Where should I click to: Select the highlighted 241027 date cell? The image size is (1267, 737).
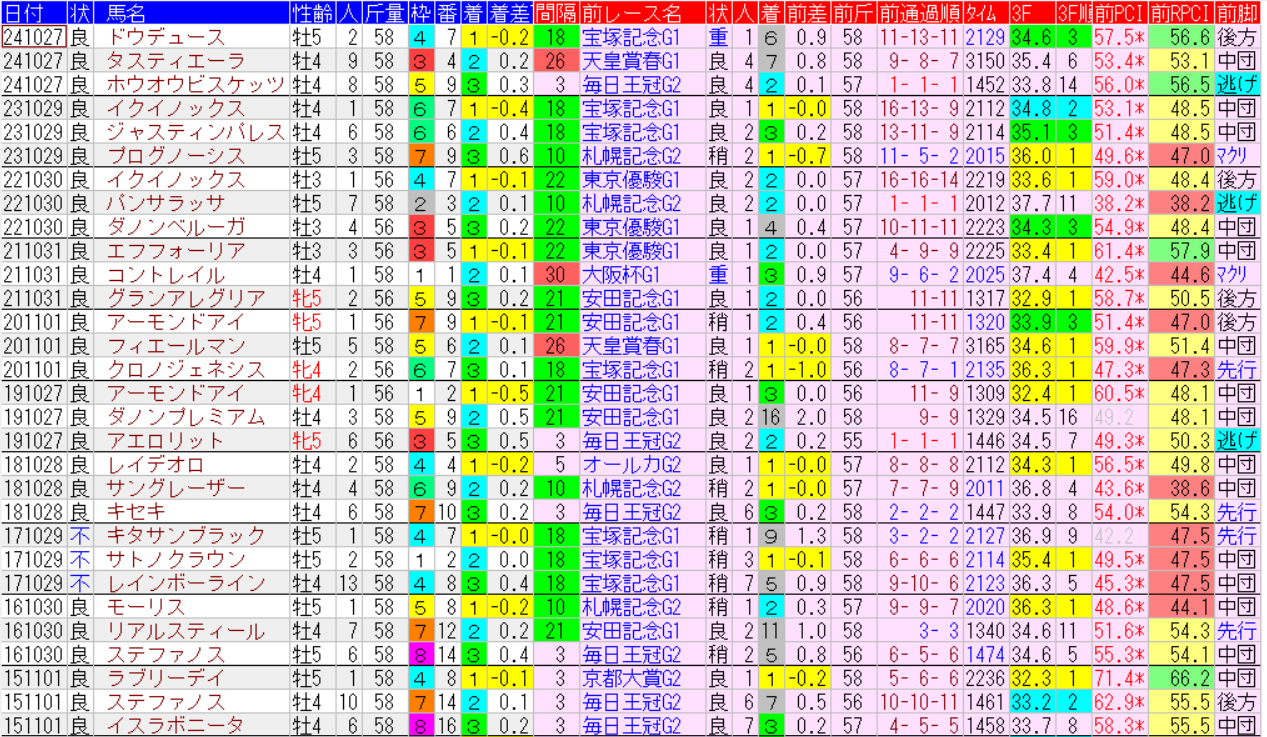pos(34,37)
